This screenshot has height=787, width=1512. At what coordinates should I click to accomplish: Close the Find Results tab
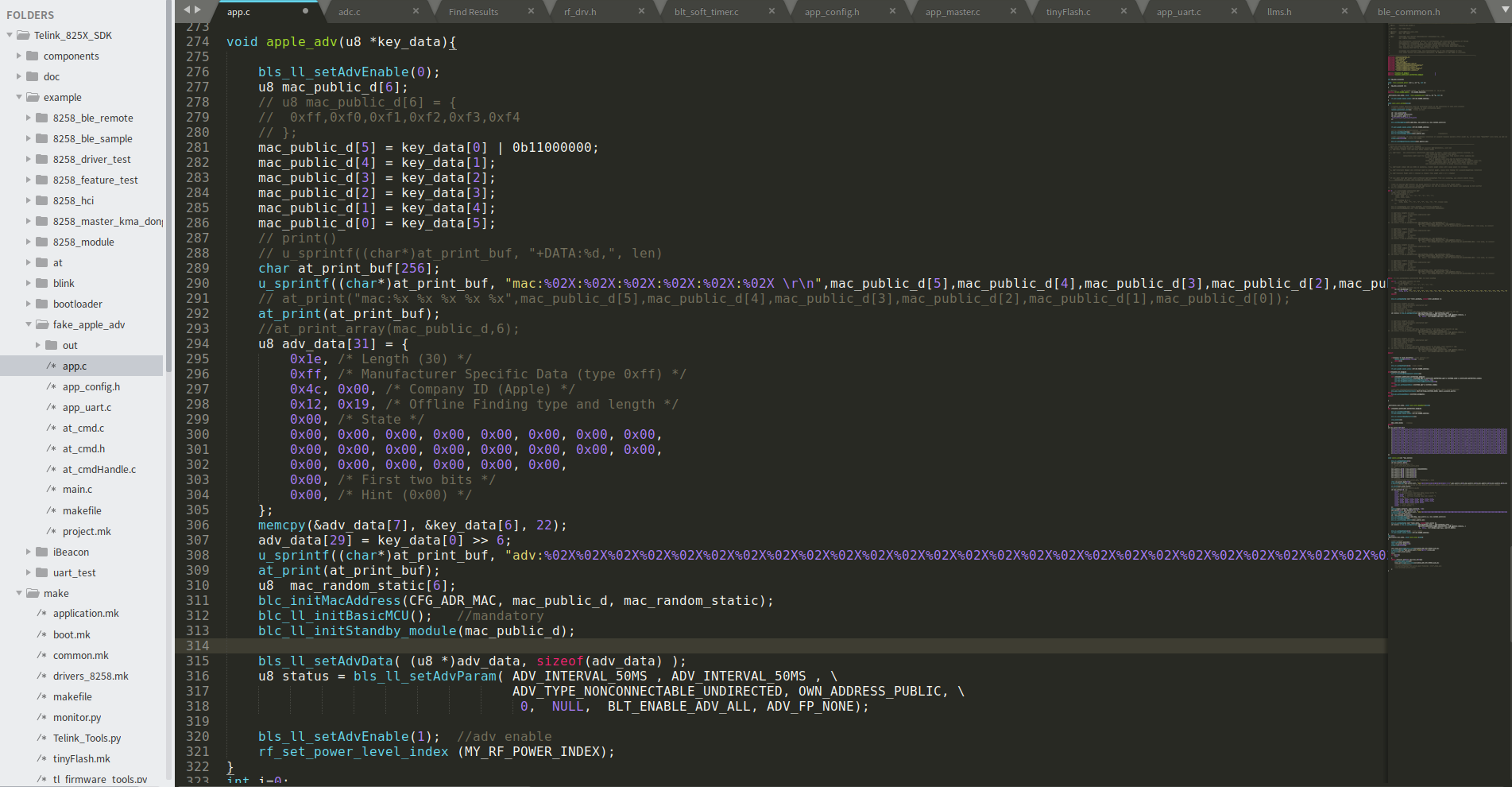[531, 11]
